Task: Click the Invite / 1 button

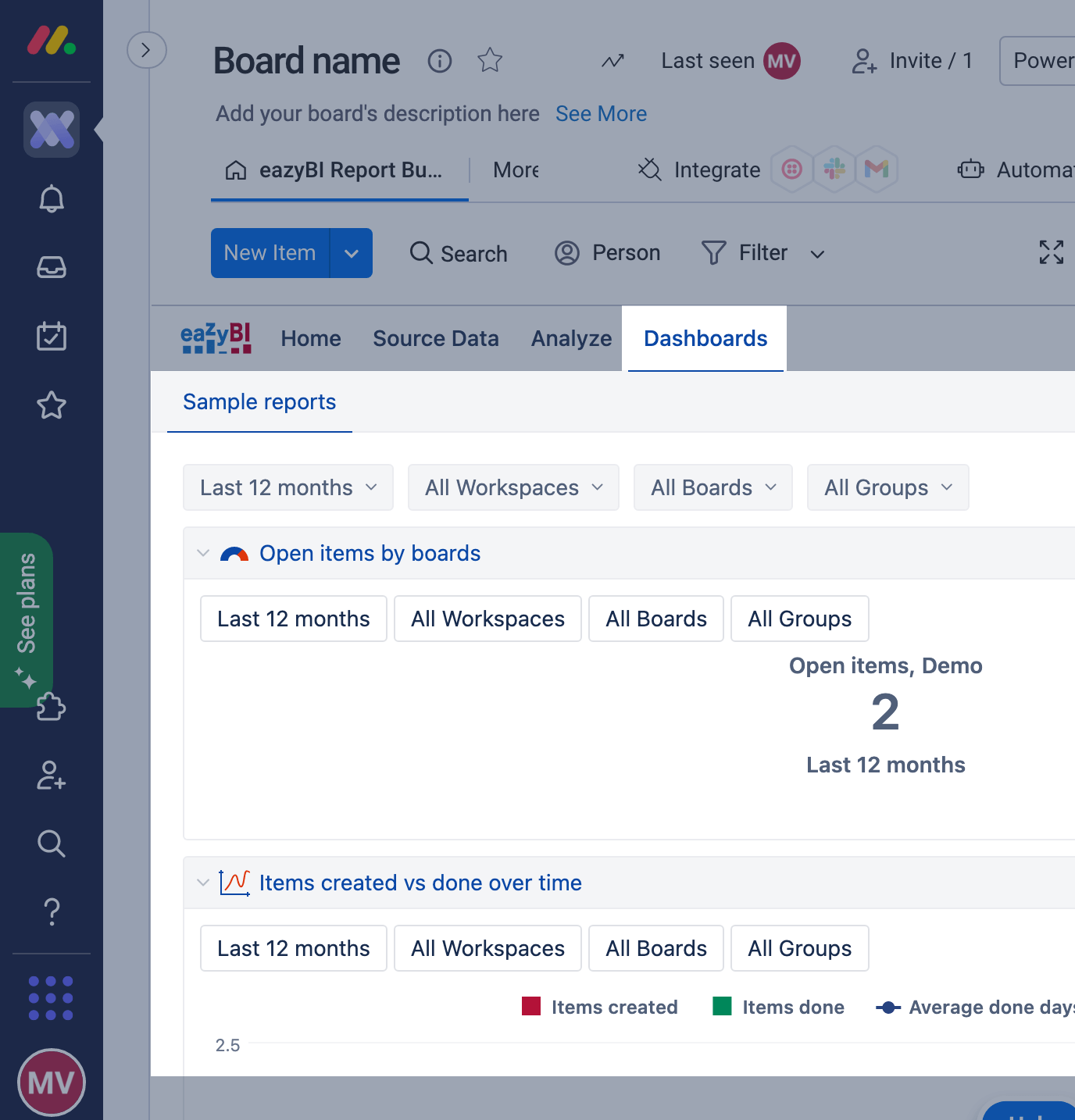Action: pos(912,61)
